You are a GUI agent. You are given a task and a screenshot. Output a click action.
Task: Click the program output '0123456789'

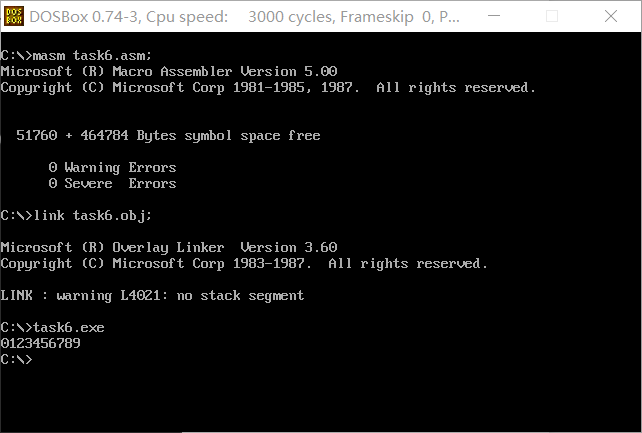coord(40,344)
